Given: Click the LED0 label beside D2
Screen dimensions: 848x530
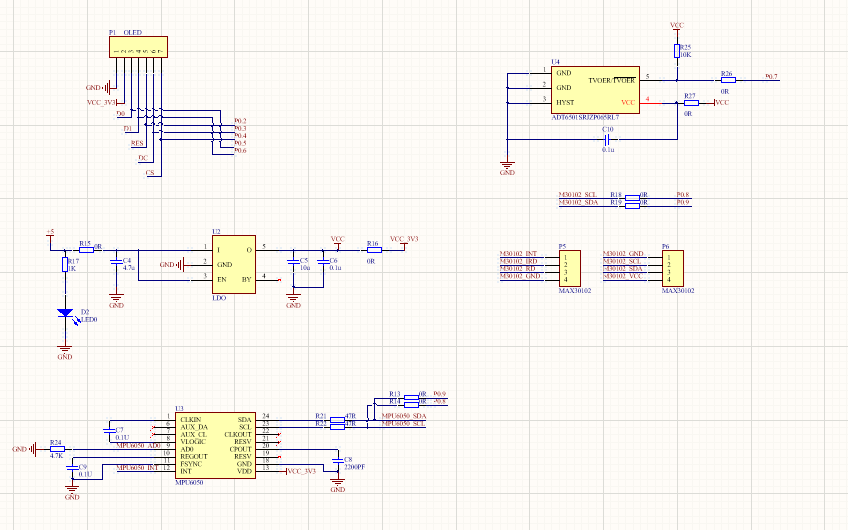Looking at the screenshot, I should pos(89,320).
